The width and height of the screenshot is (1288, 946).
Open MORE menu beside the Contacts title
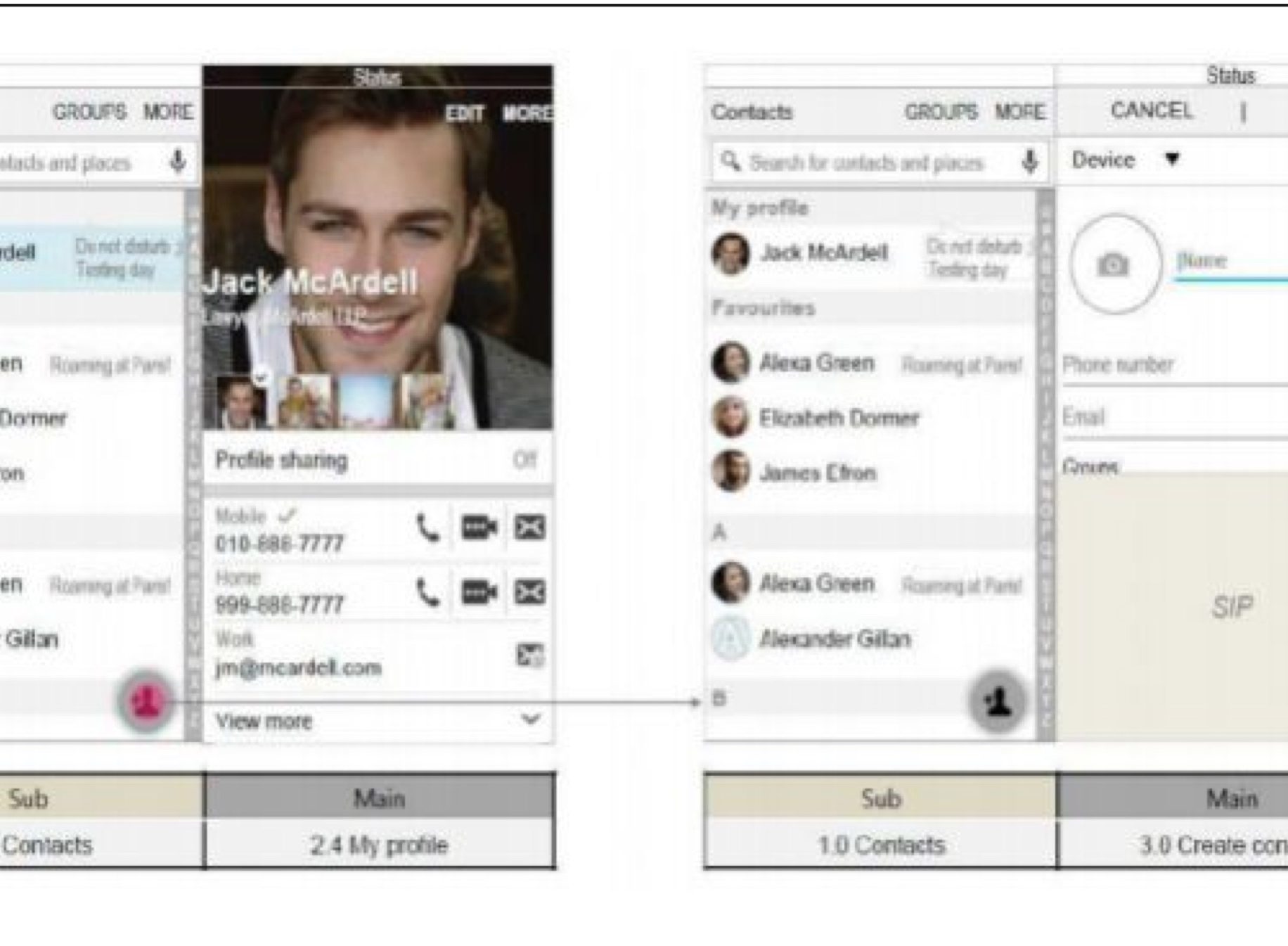tap(1019, 112)
